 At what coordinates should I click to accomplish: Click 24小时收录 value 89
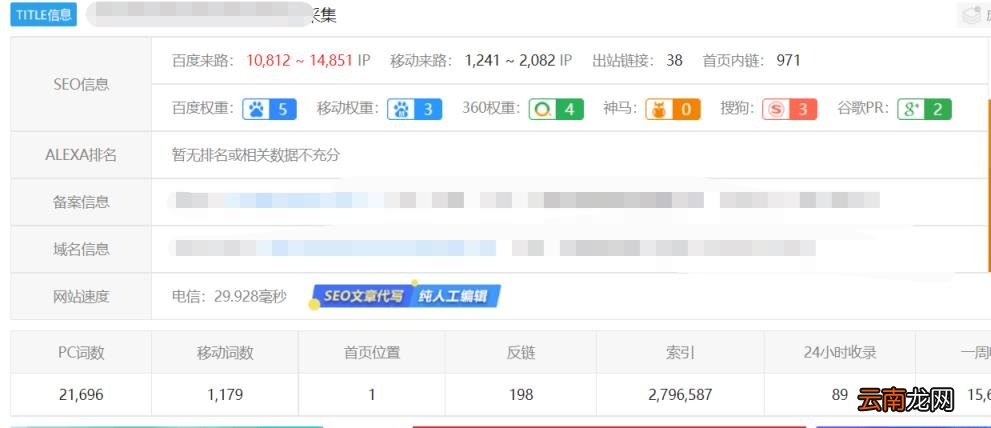[839, 395]
